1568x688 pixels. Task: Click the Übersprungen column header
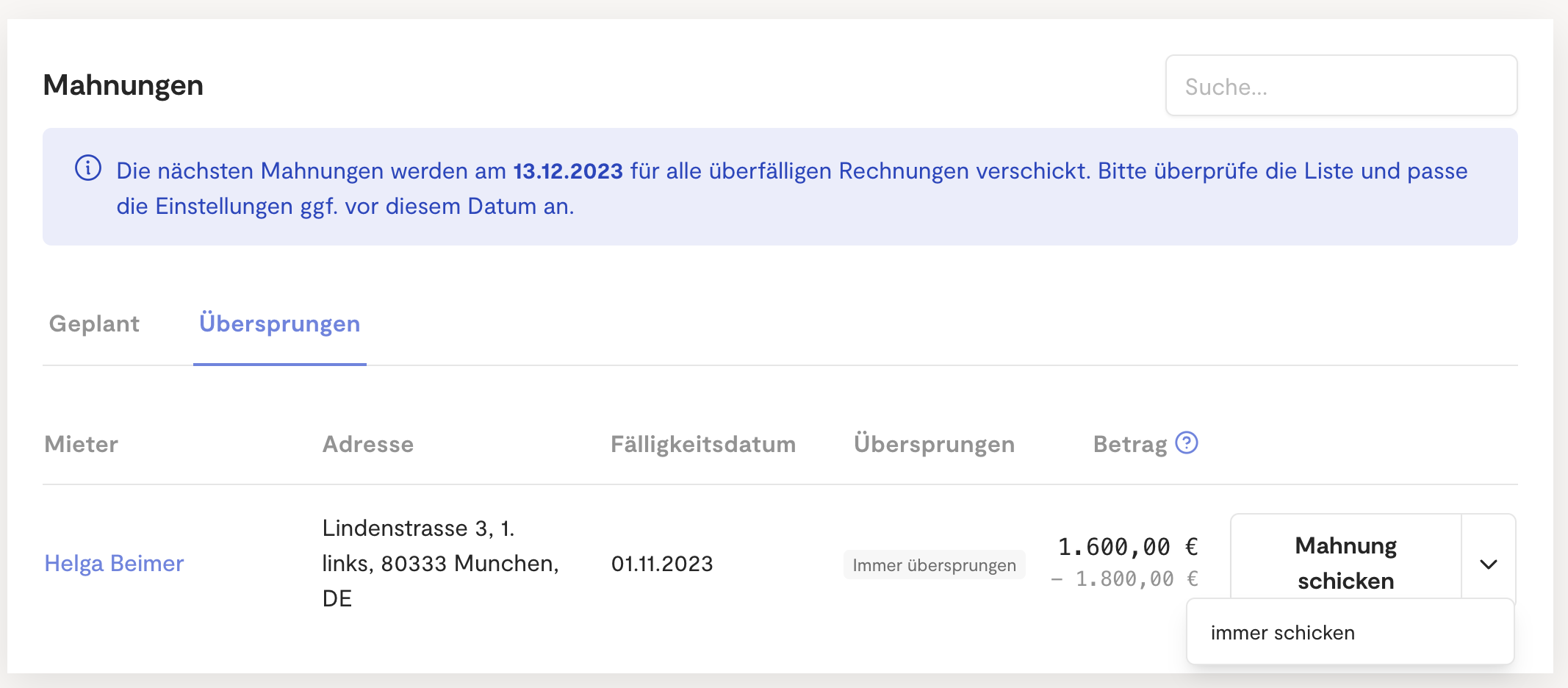click(x=934, y=444)
